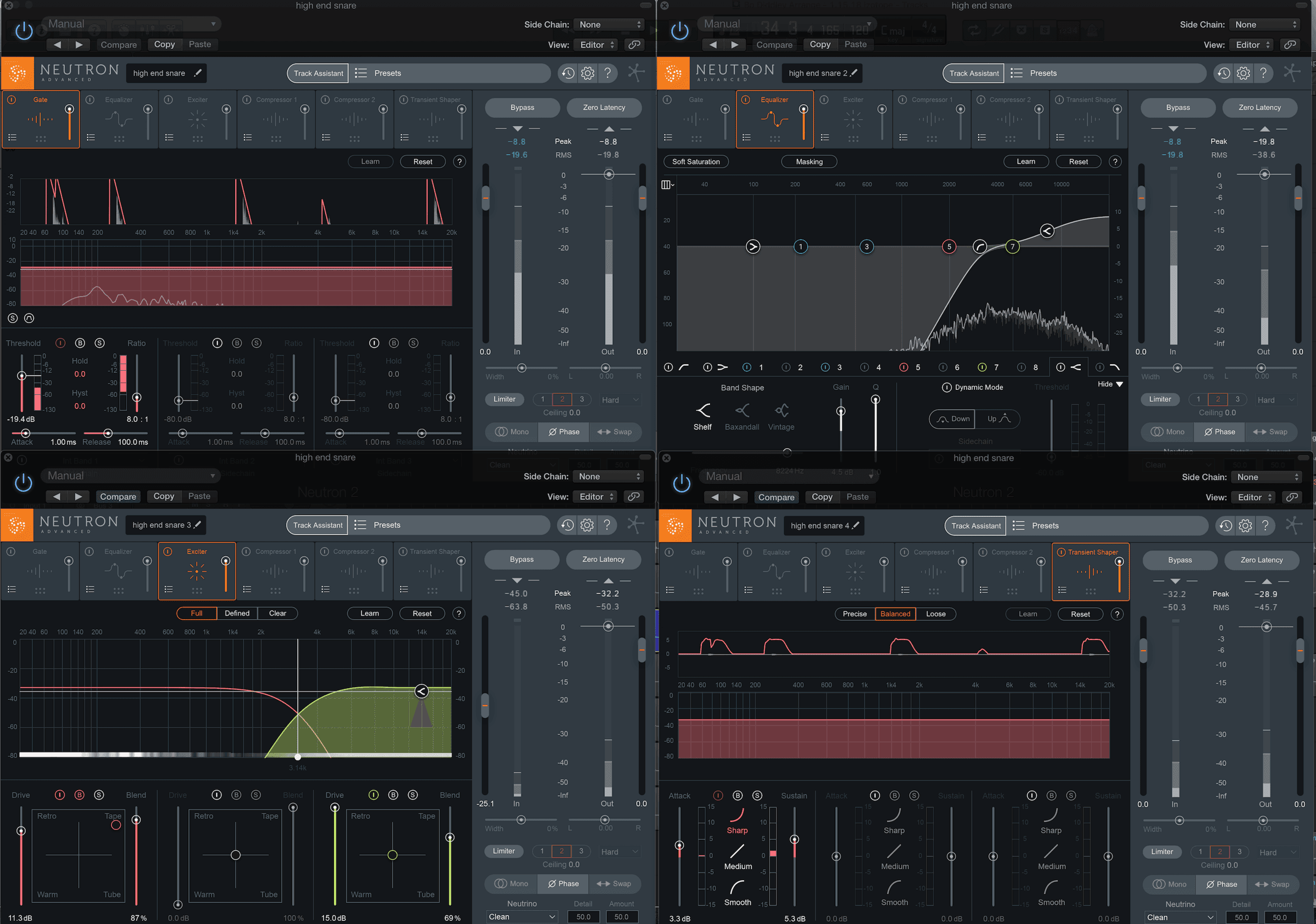Toggle power button in top-left plugin window
Screen dimensions: 1316x924
tap(24, 30)
